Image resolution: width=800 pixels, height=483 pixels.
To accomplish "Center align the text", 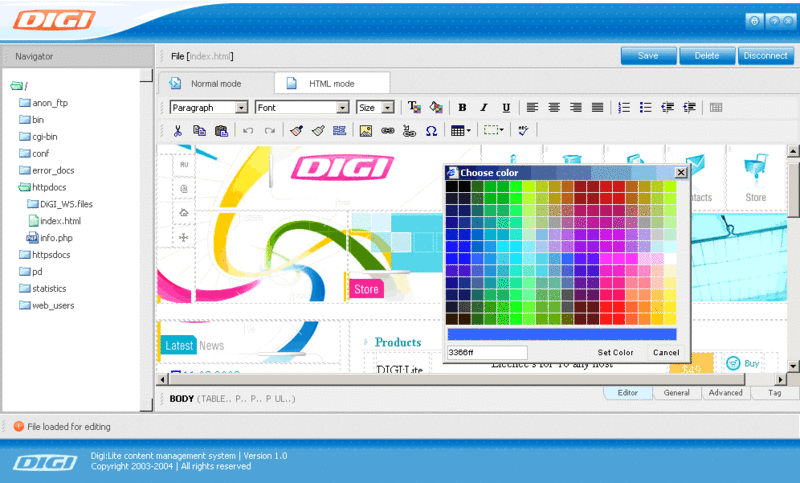I will (554, 108).
